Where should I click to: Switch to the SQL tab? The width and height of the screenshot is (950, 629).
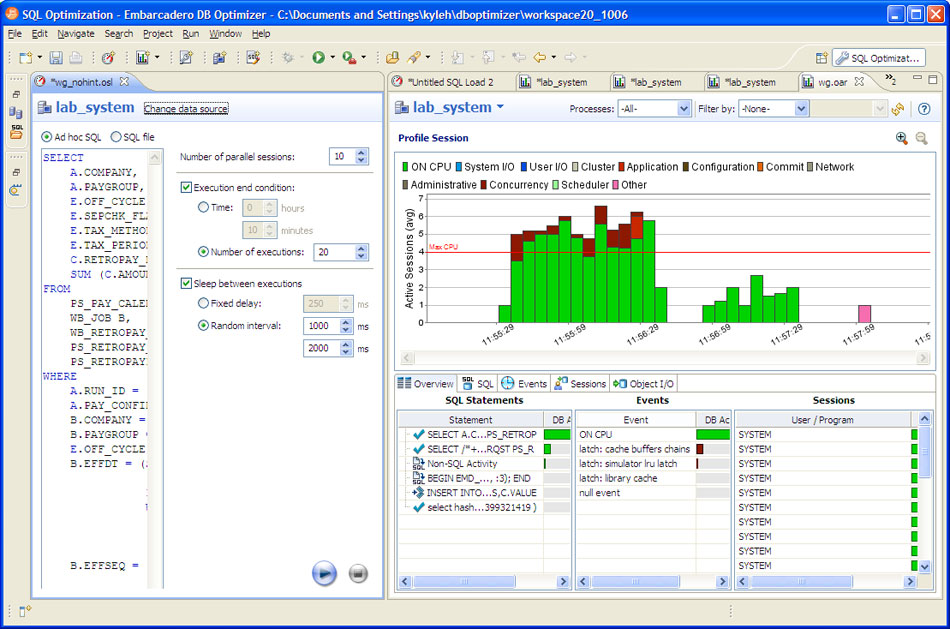point(478,384)
